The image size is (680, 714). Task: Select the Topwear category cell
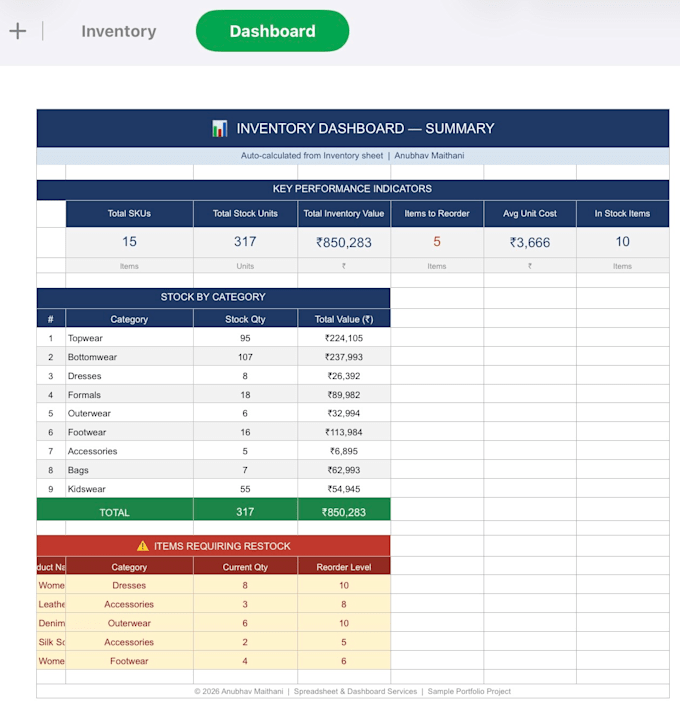(x=129, y=338)
